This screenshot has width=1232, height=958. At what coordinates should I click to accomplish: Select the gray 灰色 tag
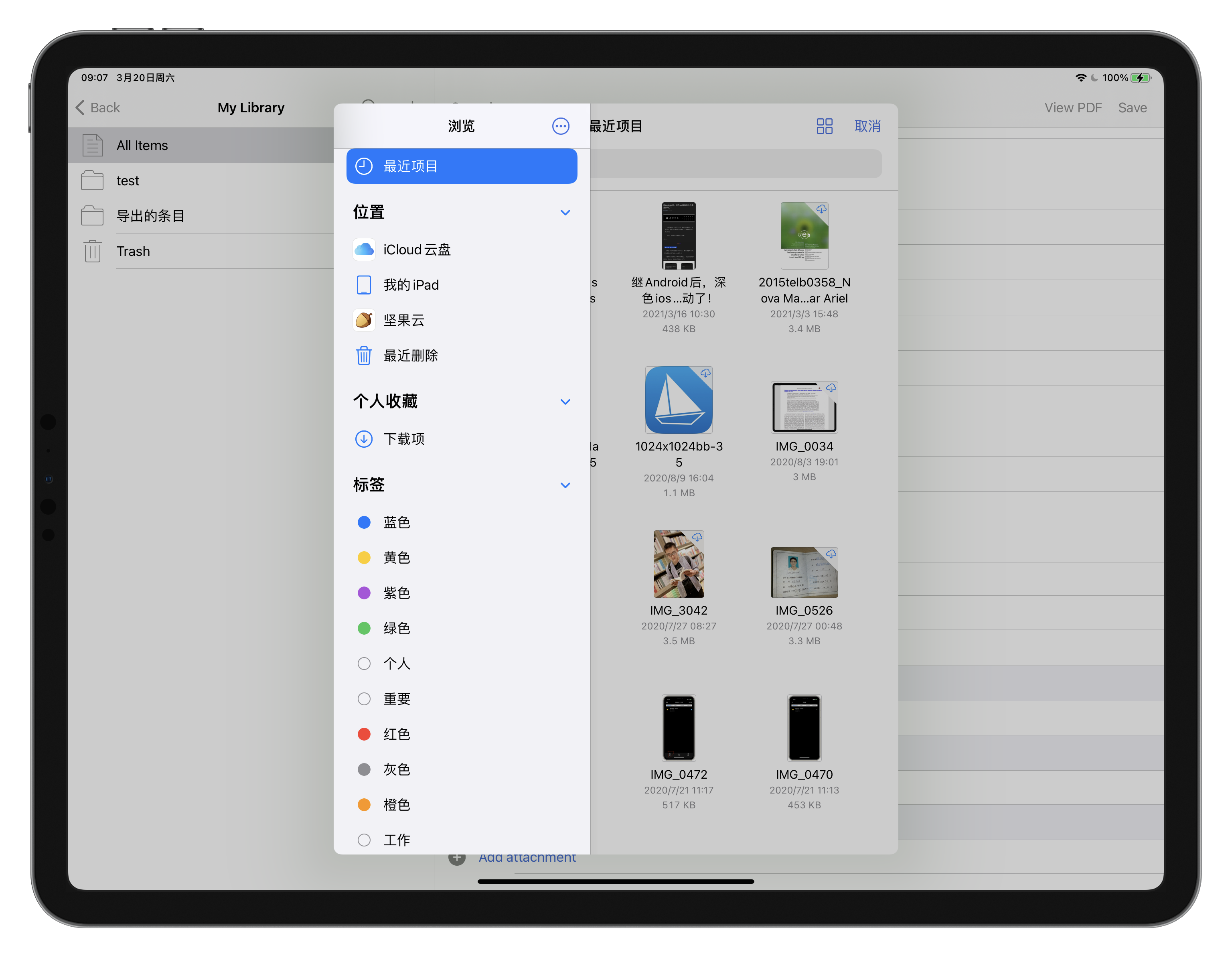pyautogui.click(x=462, y=769)
